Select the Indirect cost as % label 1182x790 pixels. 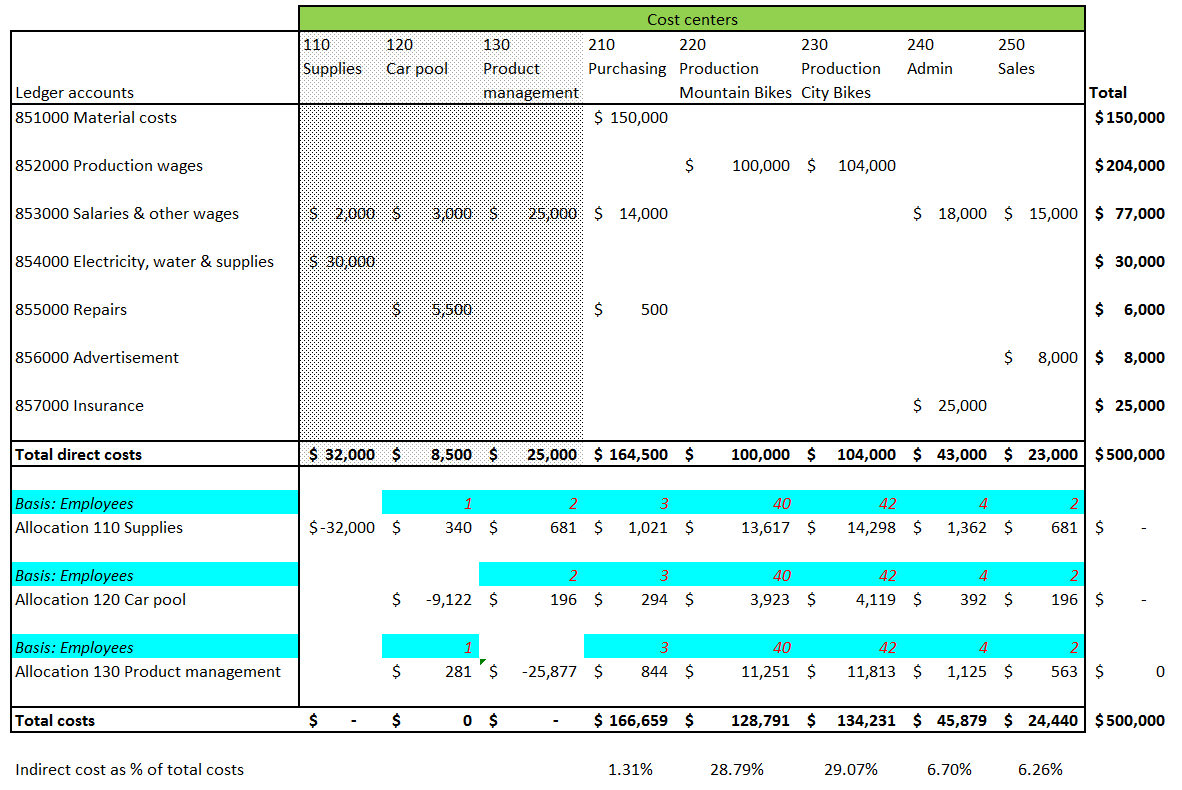pos(130,770)
